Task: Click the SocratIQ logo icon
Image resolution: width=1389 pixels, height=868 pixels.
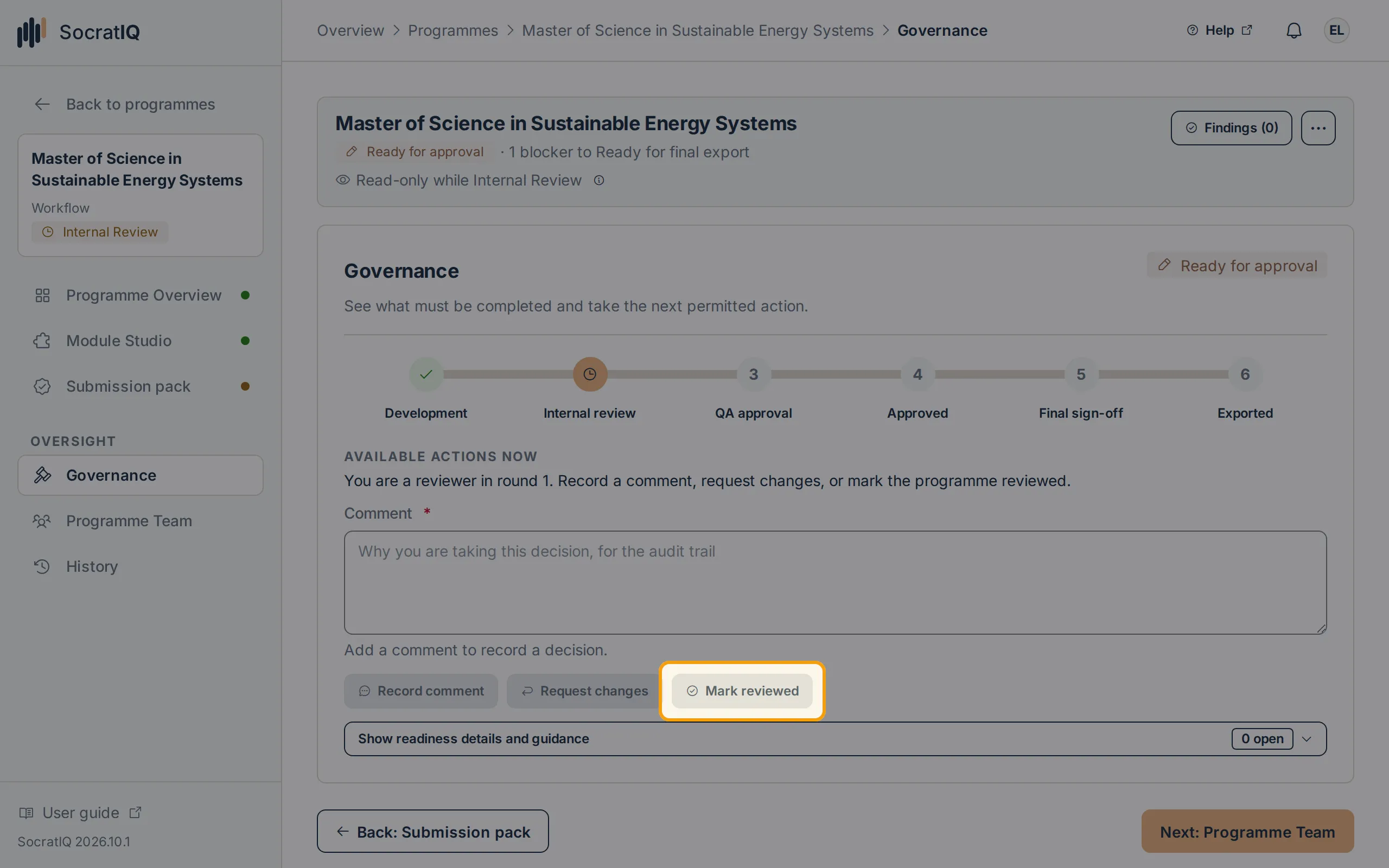Action: 31,31
